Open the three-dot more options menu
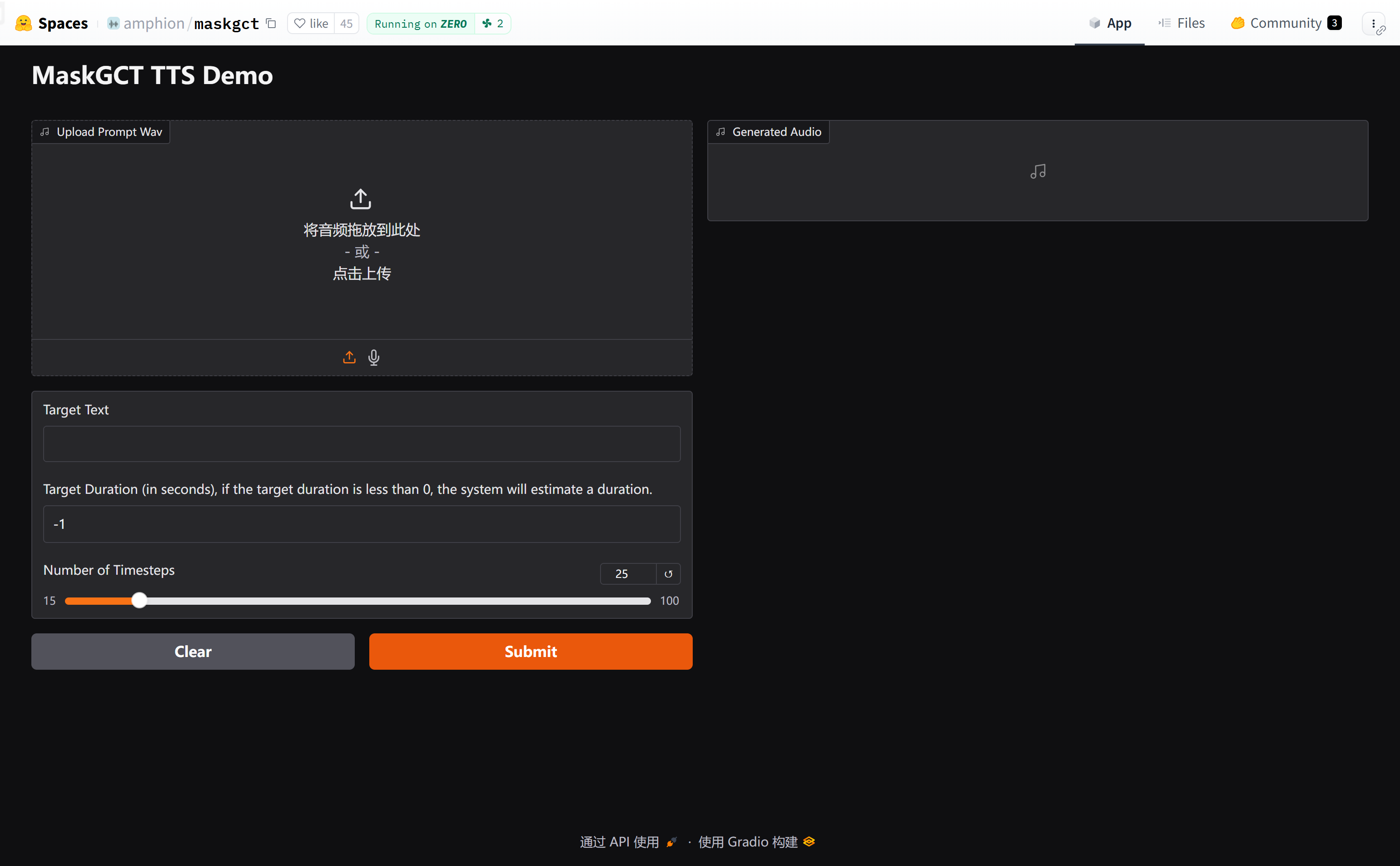 click(x=1373, y=24)
